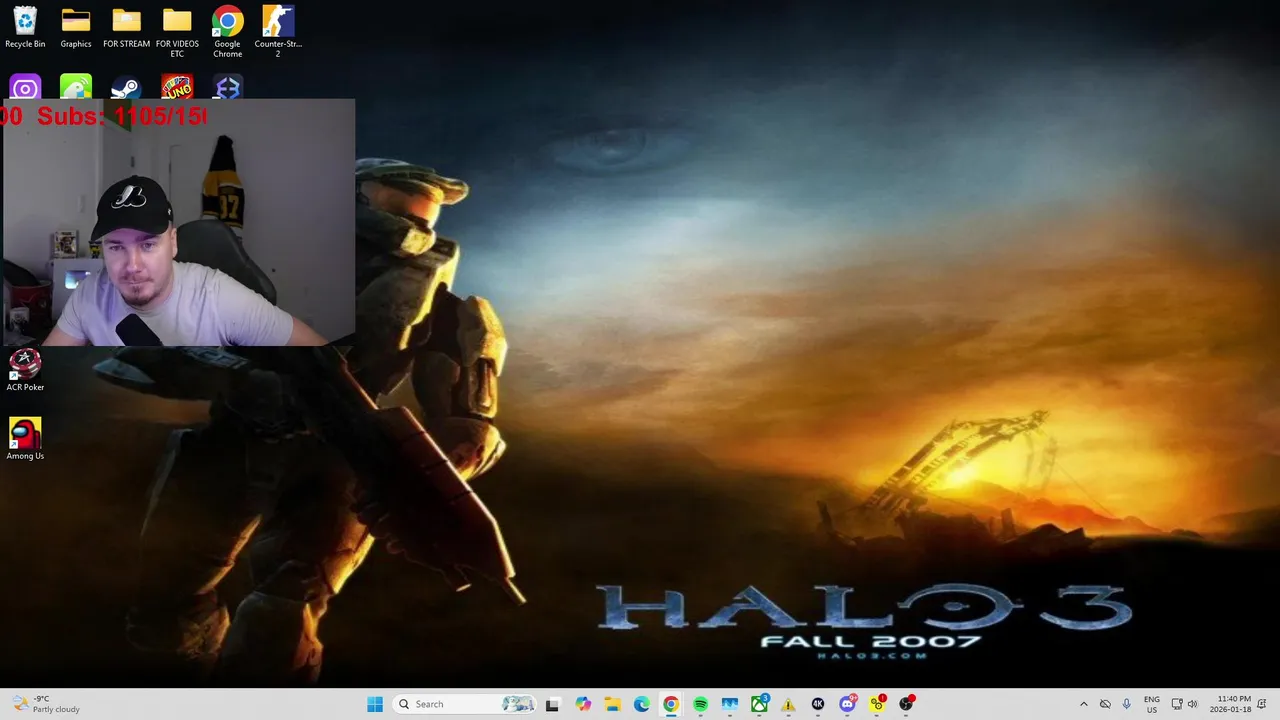Image resolution: width=1280 pixels, height=720 pixels.
Task: Open the clock and calendar flyout
Action: pos(1230,704)
